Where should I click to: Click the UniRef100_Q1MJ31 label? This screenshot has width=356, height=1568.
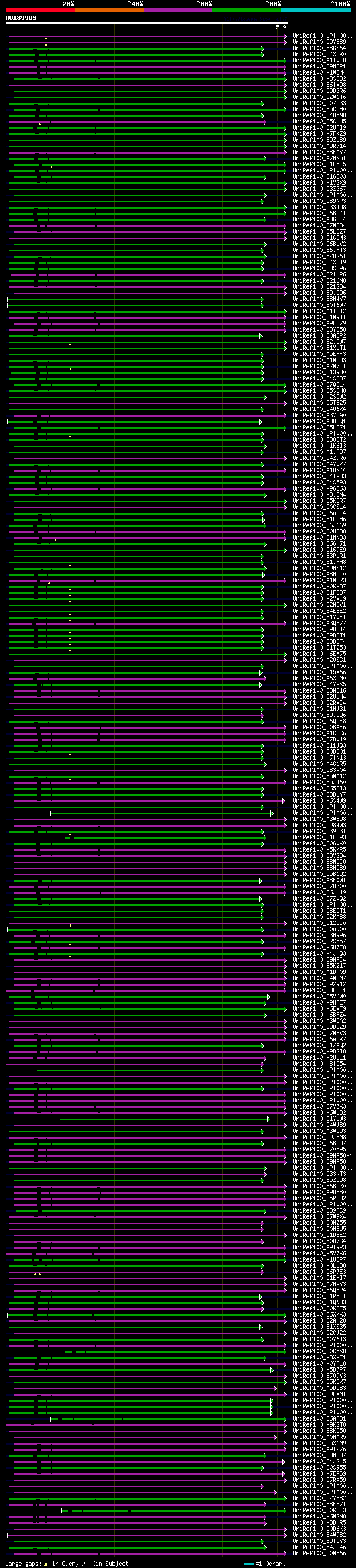(319, 709)
